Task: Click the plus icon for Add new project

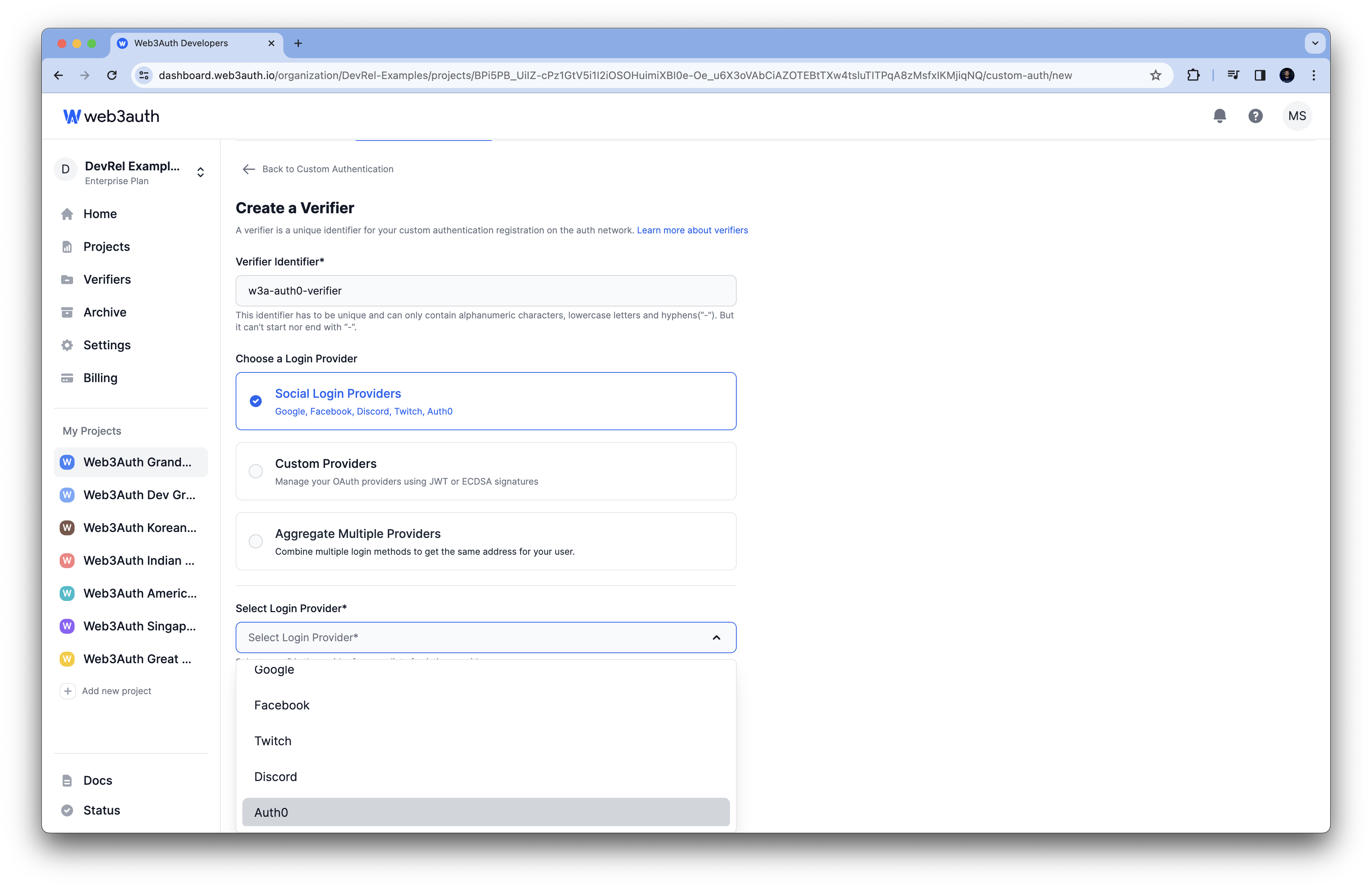Action: [x=67, y=691]
